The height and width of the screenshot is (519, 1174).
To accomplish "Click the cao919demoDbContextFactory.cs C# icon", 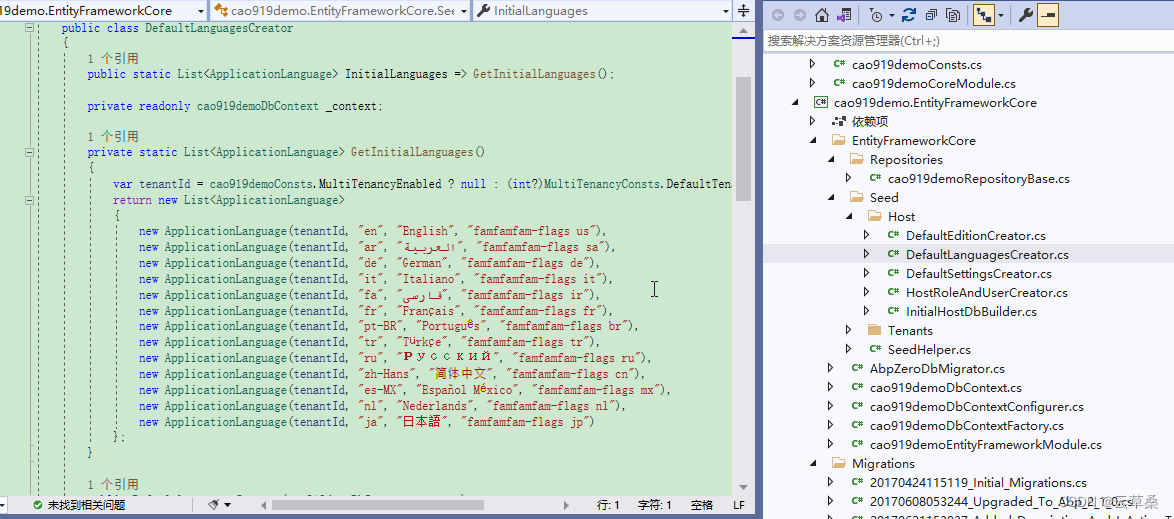I will tap(857, 425).
